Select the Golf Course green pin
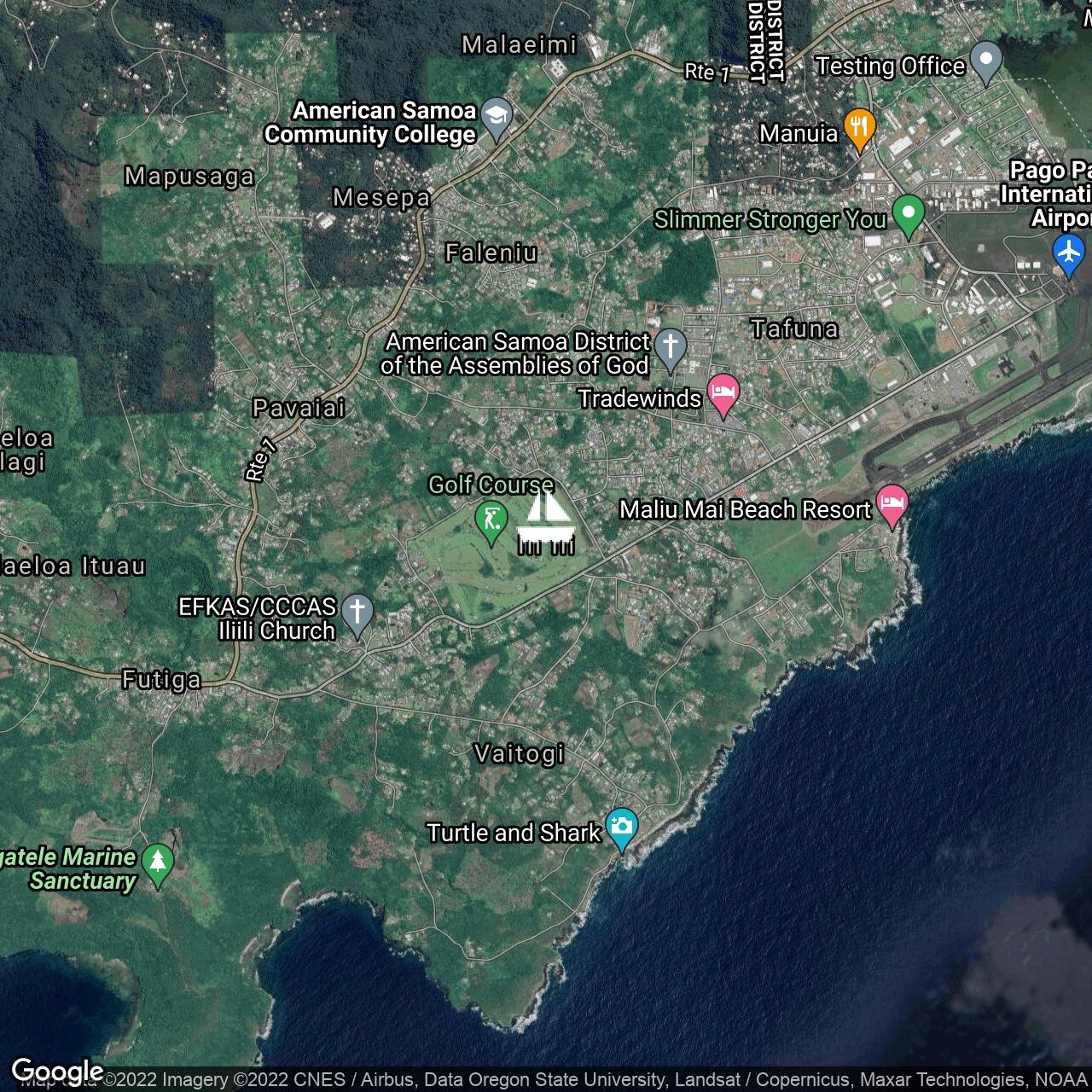This screenshot has height=1092, width=1092. click(491, 520)
